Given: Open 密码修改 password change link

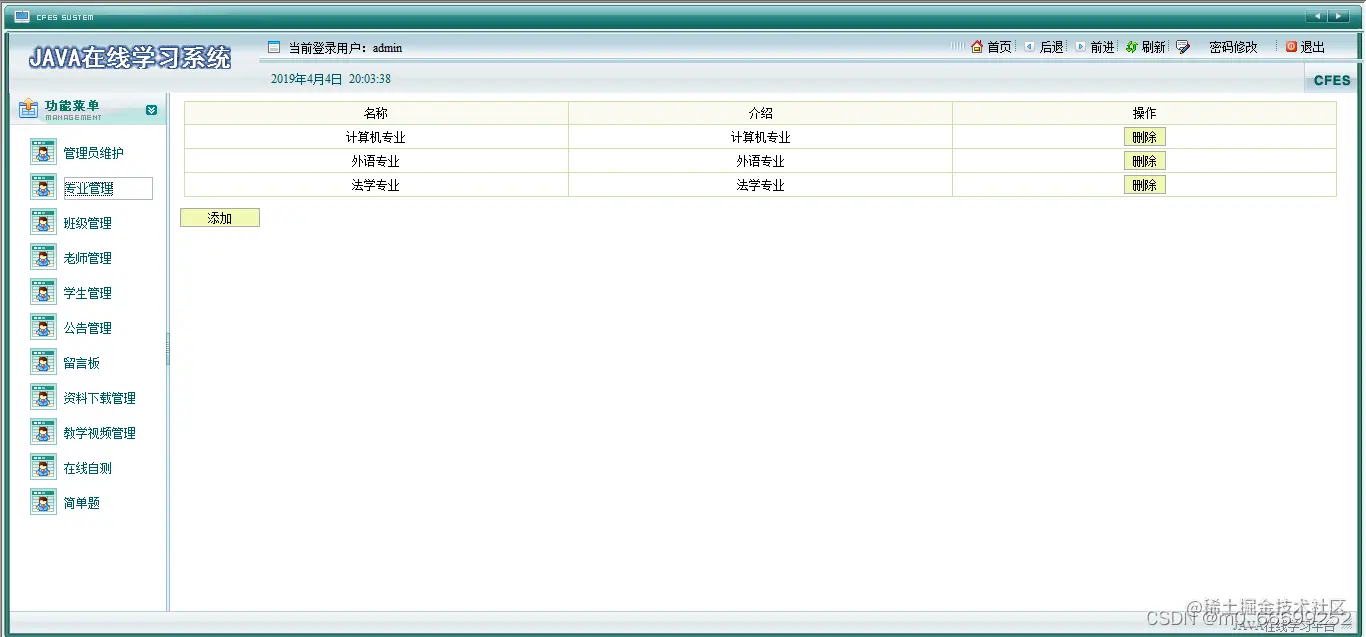Looking at the screenshot, I should 1233,47.
